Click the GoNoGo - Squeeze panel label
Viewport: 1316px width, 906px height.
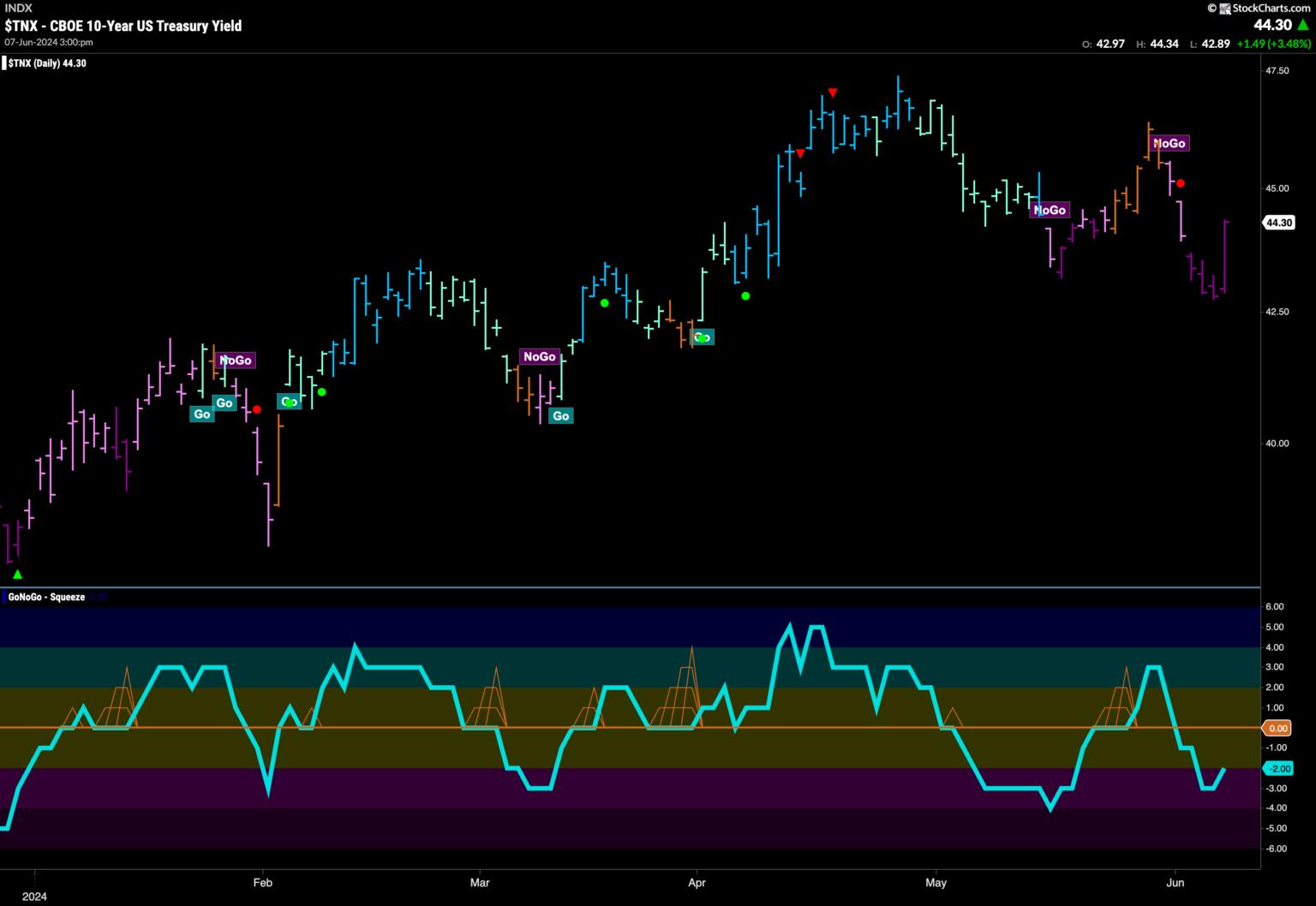click(46, 597)
